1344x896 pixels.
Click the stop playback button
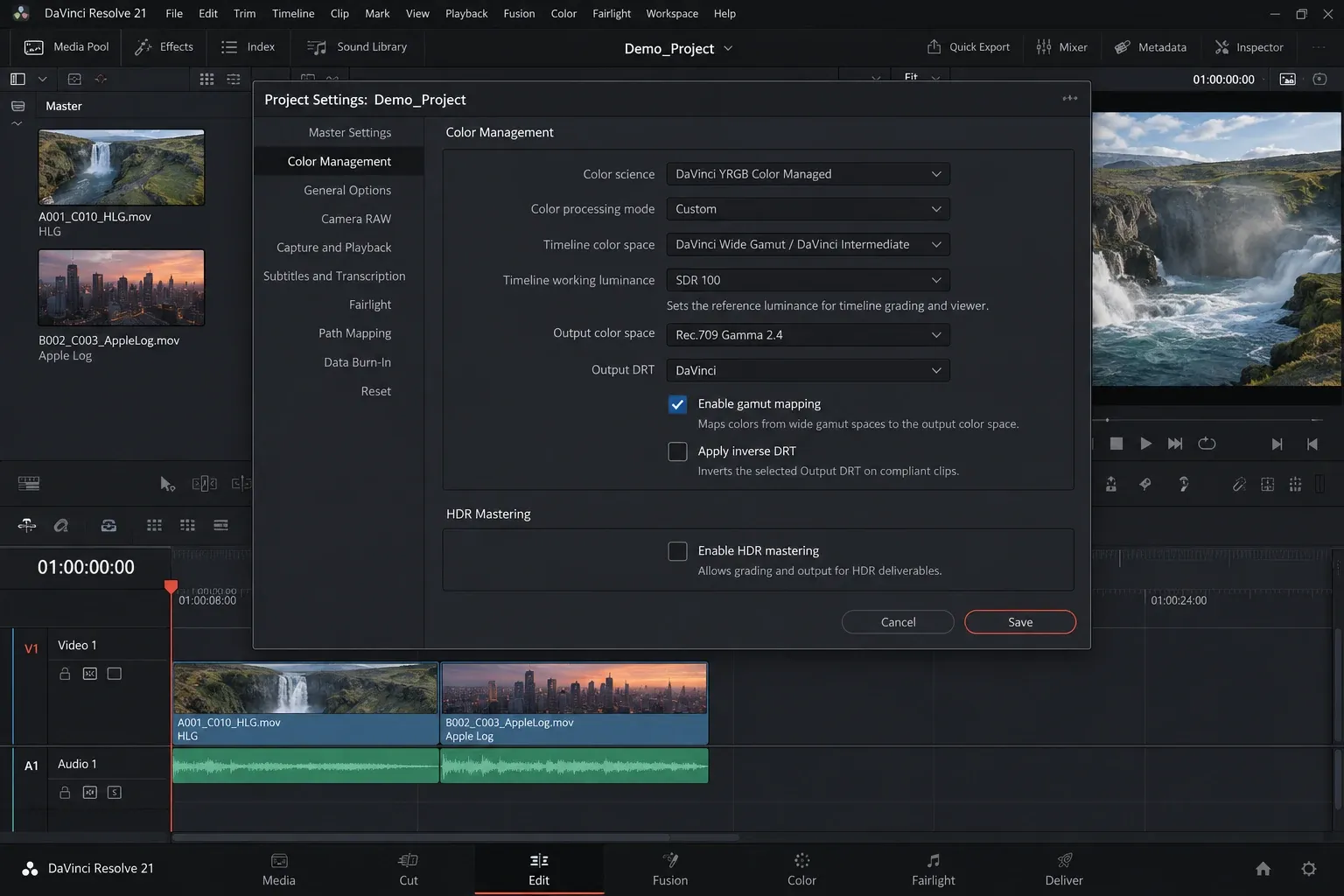(x=1116, y=444)
